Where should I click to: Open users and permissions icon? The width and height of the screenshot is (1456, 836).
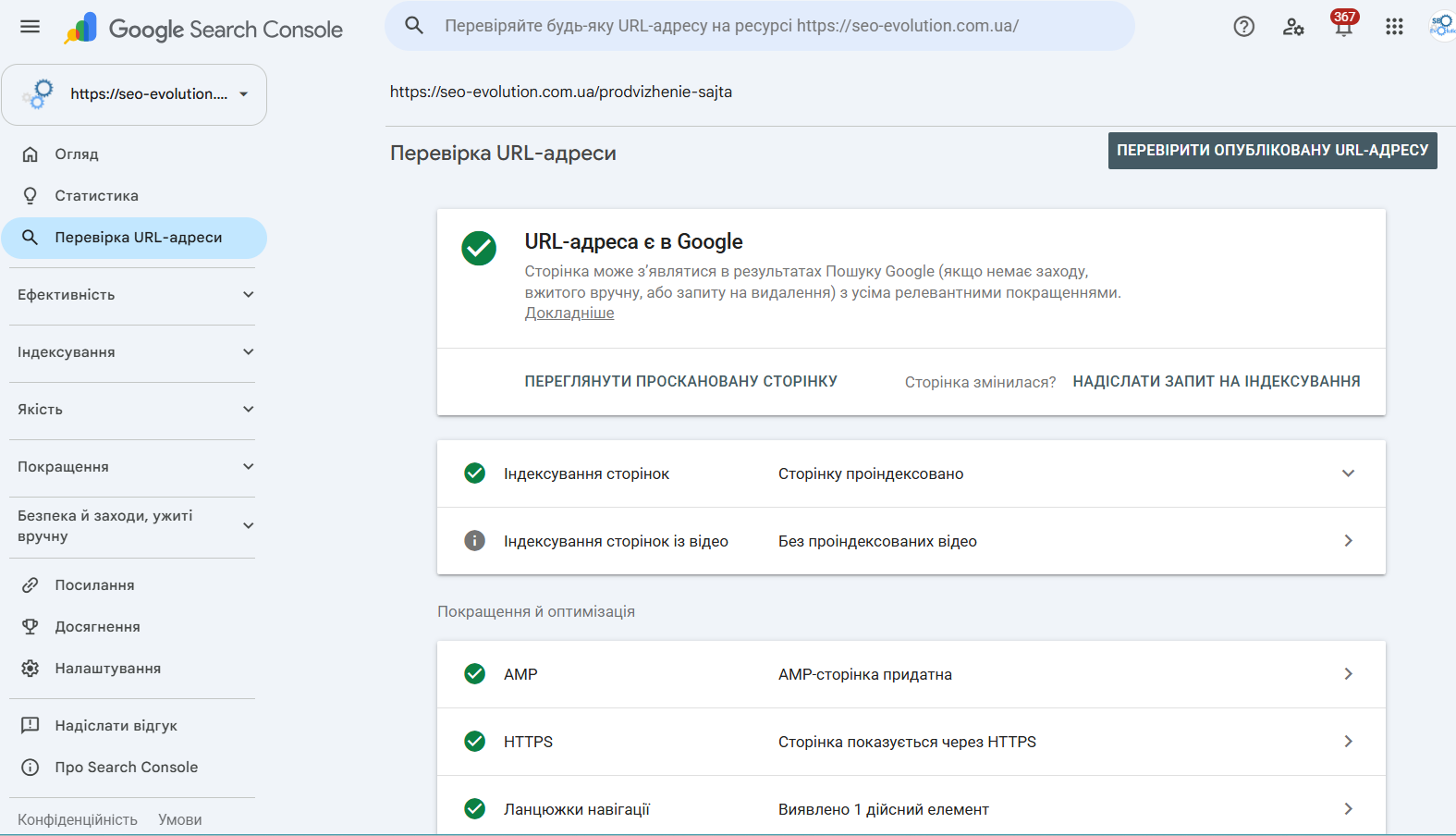pos(1293,27)
